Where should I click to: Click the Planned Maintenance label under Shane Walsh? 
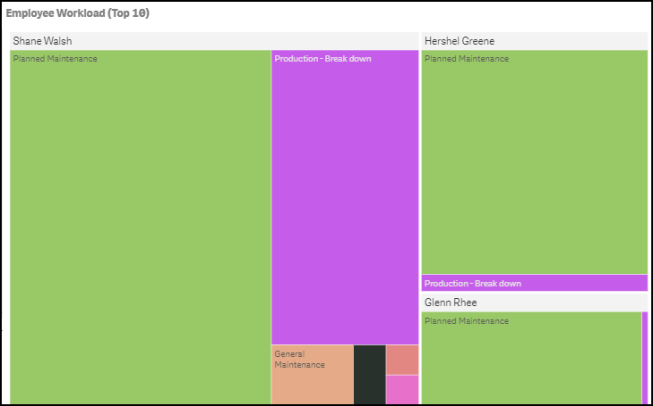coord(55,59)
